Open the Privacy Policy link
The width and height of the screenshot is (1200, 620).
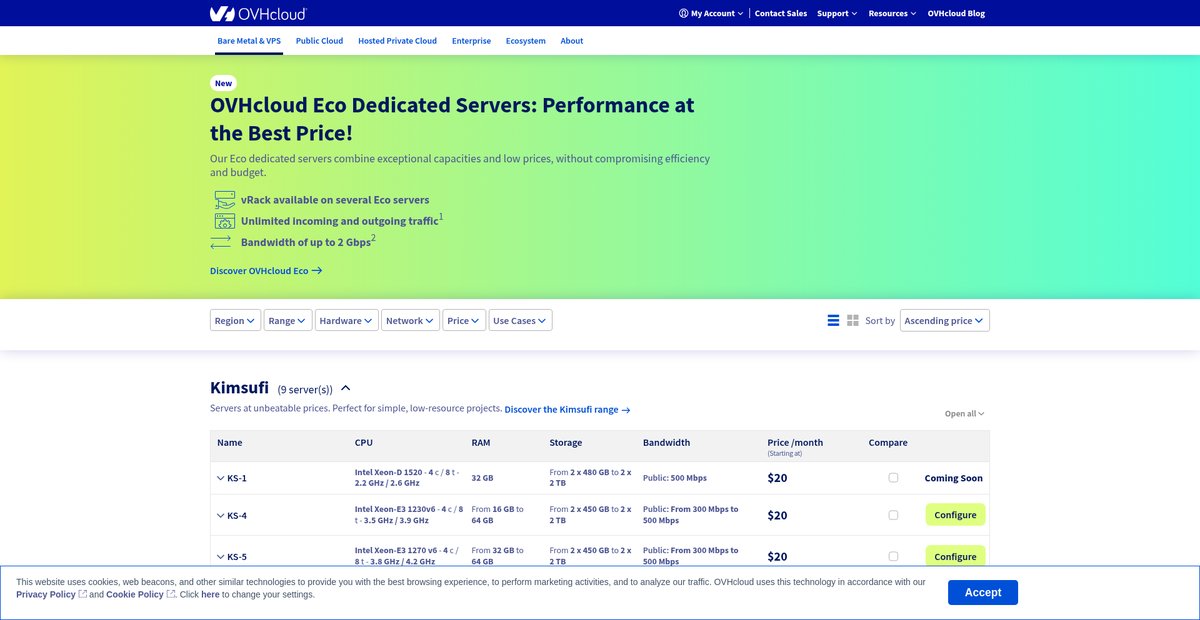pyautogui.click(x=46, y=594)
